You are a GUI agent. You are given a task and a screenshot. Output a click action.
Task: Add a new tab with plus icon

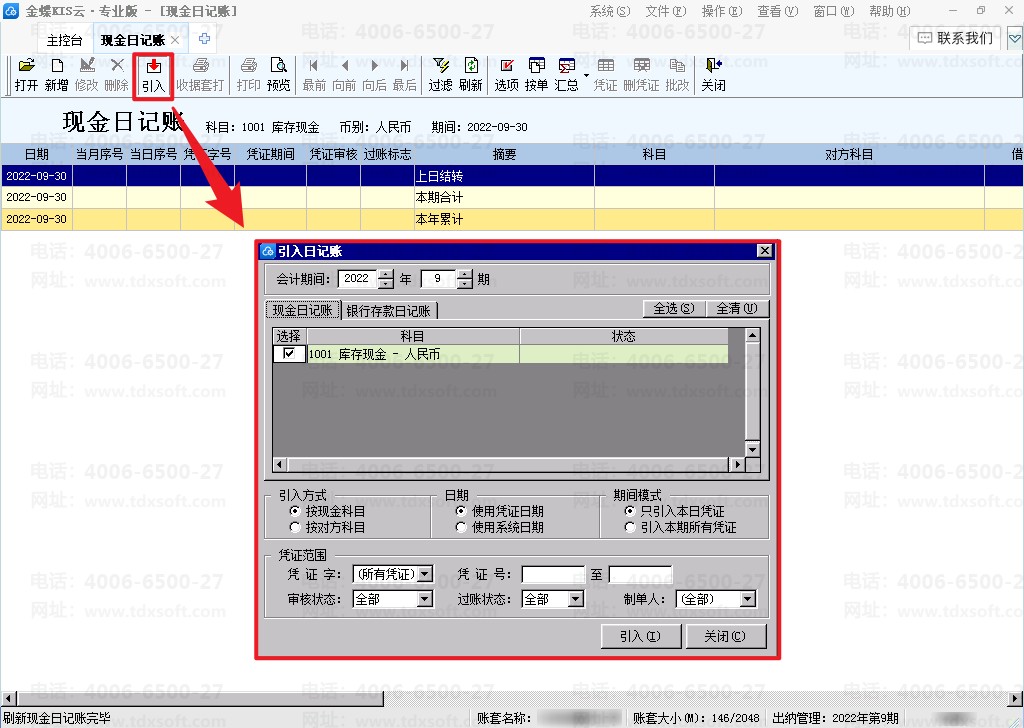coord(204,39)
